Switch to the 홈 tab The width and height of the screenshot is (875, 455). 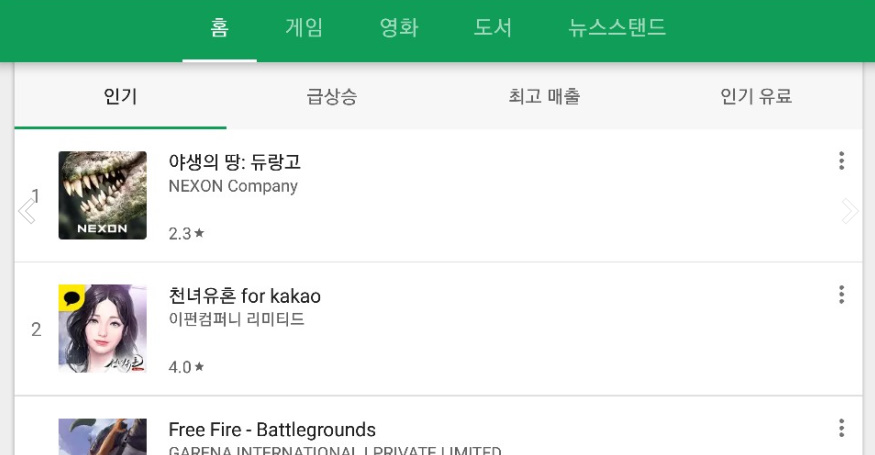[x=219, y=28]
